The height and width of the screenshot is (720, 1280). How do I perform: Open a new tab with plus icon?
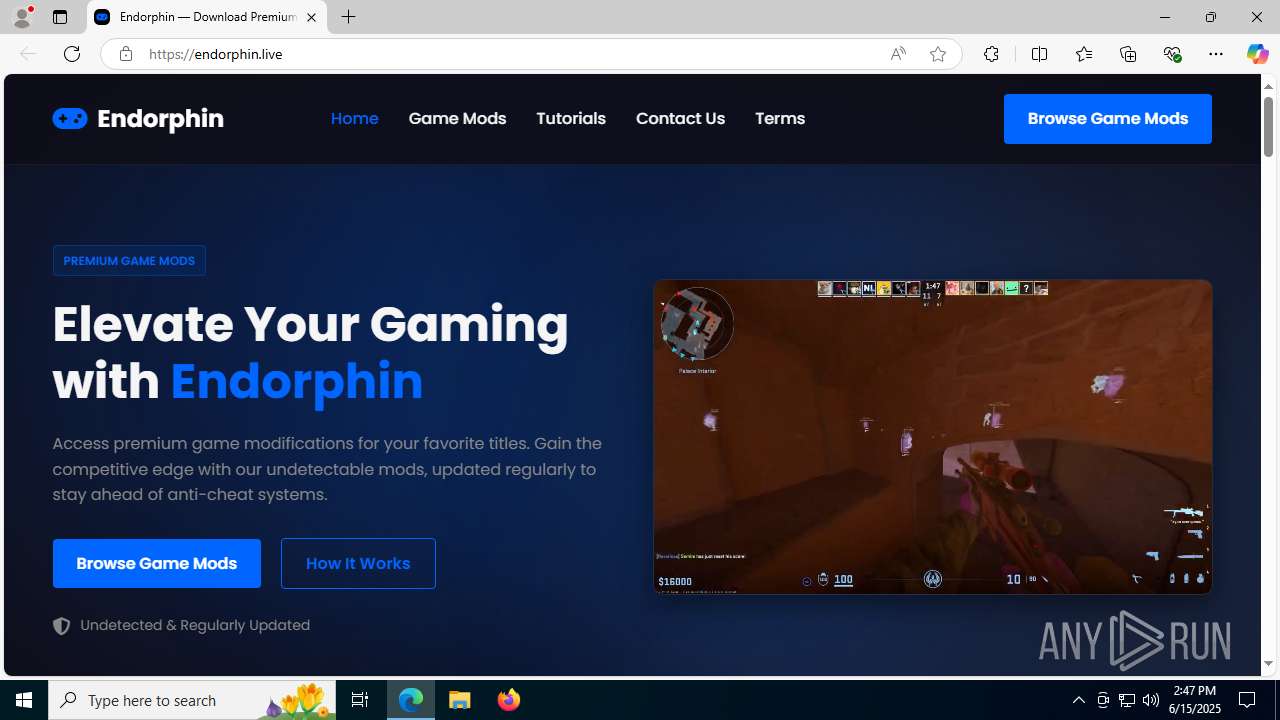(x=348, y=17)
